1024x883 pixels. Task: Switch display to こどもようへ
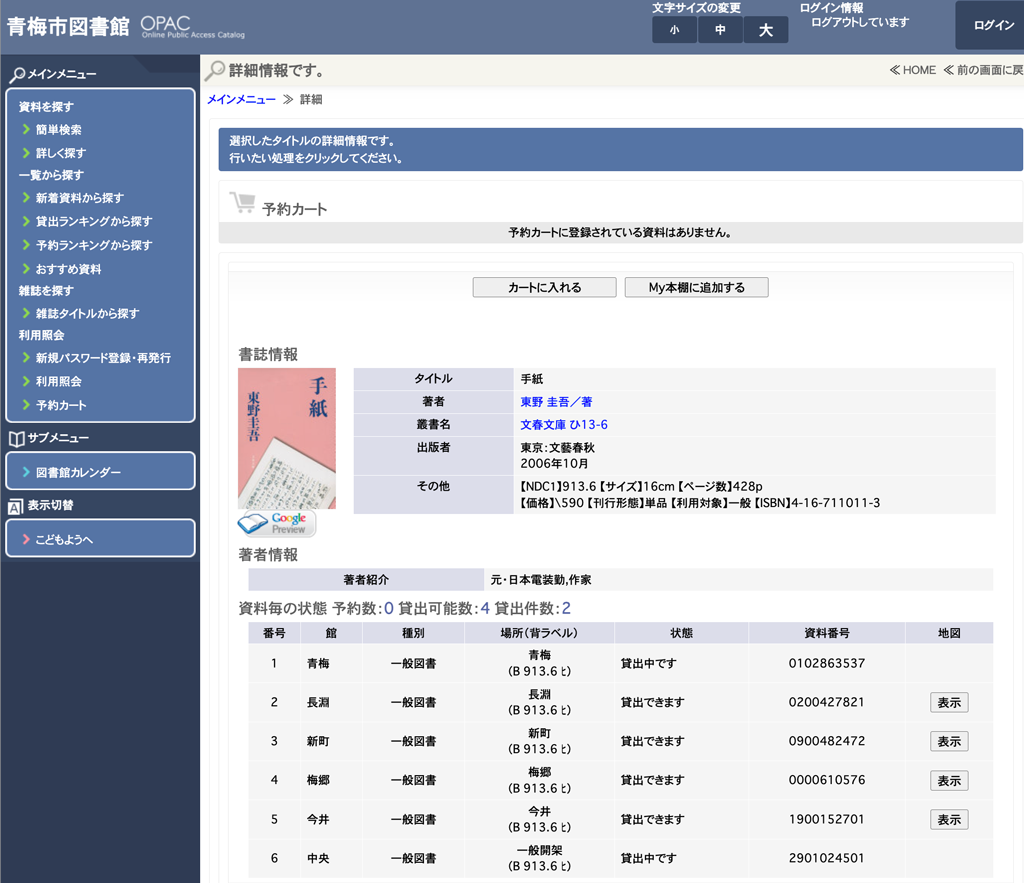click(64, 540)
